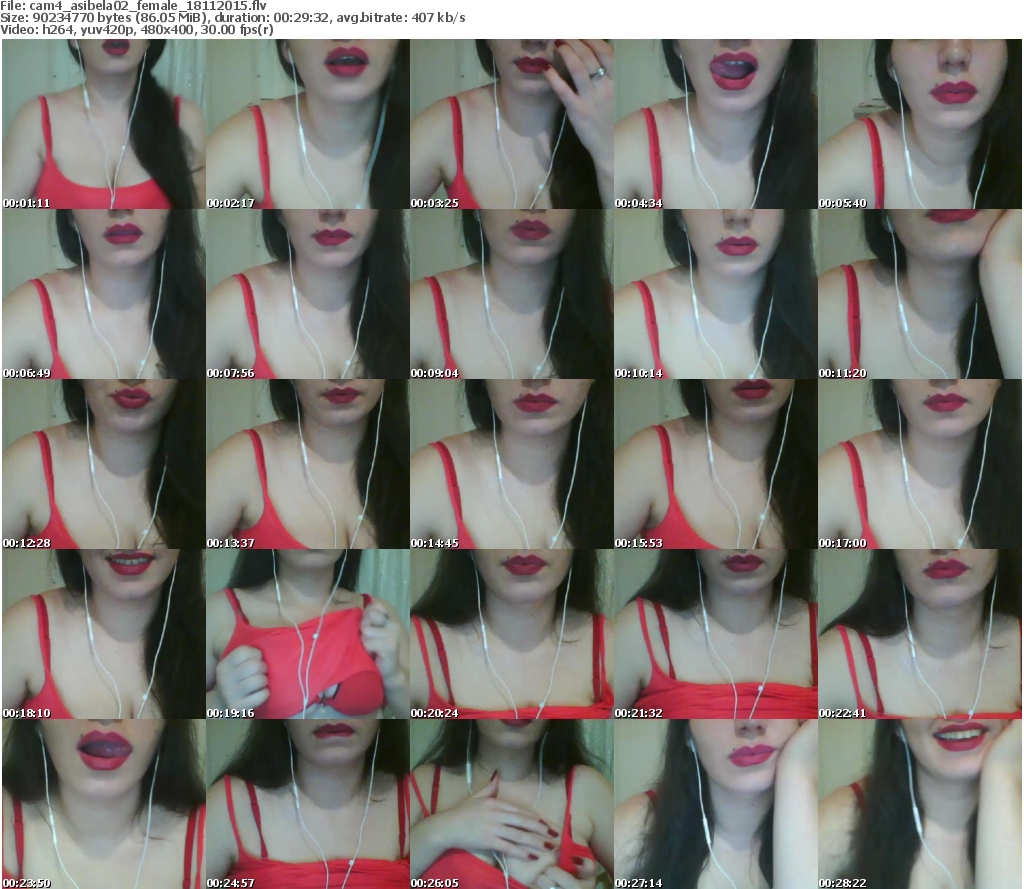Click the 'Video: h264, yuv420p' info line
Viewport: 1024px width, 889px height.
click(136, 30)
